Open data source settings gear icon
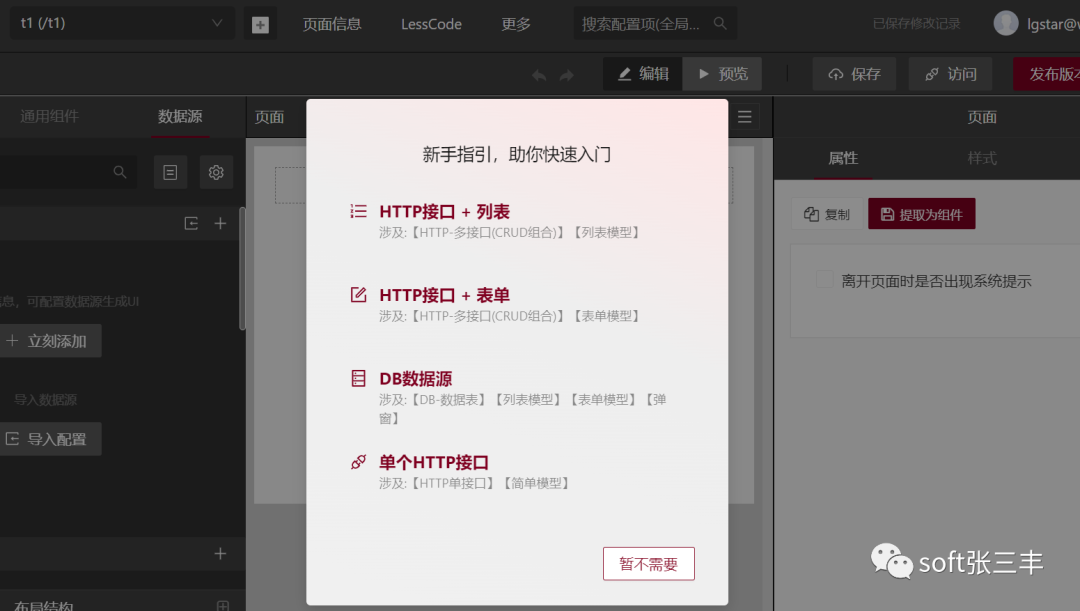The image size is (1080, 611). 216,172
